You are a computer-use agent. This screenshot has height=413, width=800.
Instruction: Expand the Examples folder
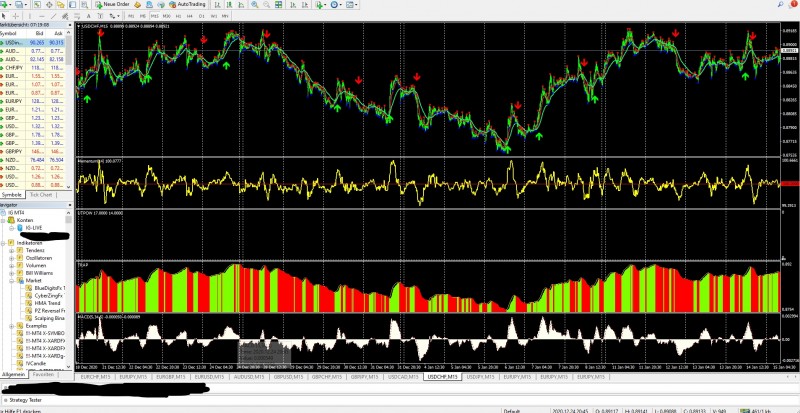point(11,326)
